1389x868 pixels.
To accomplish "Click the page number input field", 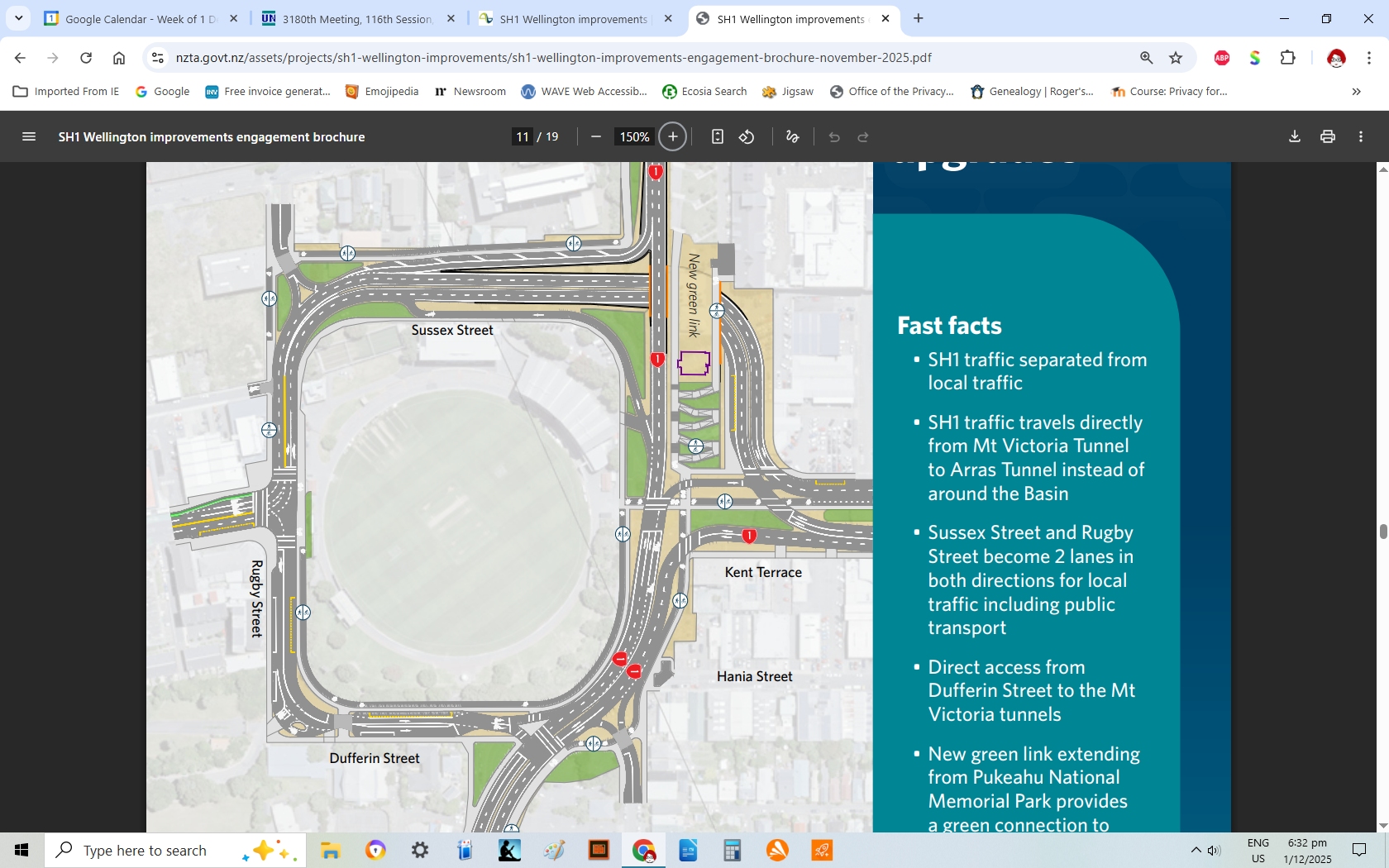I will (x=522, y=137).
